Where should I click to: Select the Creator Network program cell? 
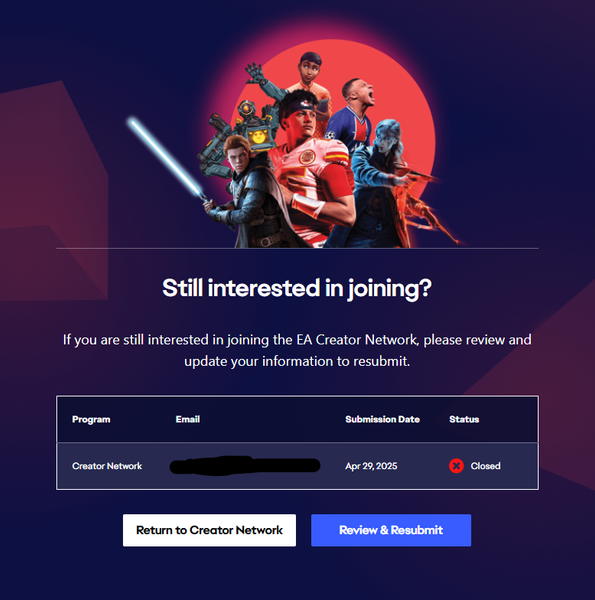tap(107, 466)
